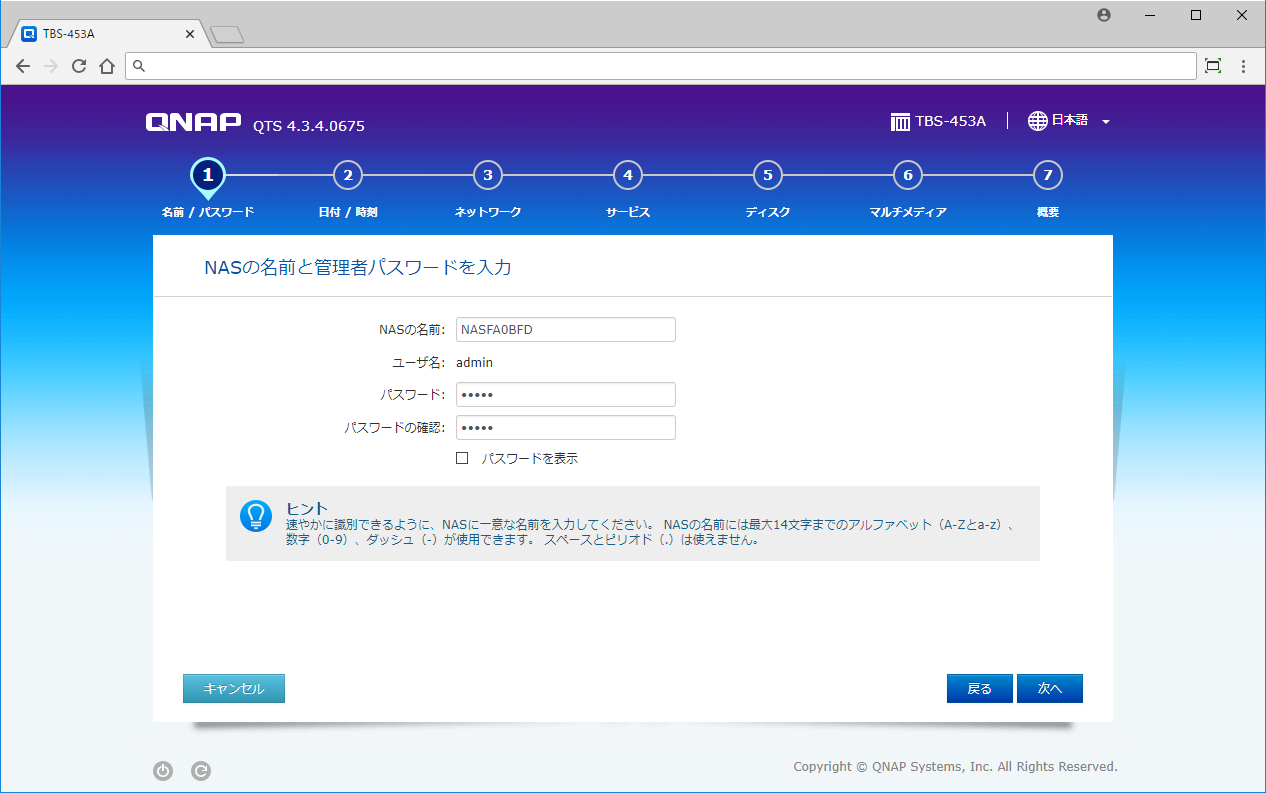
Task: Click the browser reload button
Action: 79,67
